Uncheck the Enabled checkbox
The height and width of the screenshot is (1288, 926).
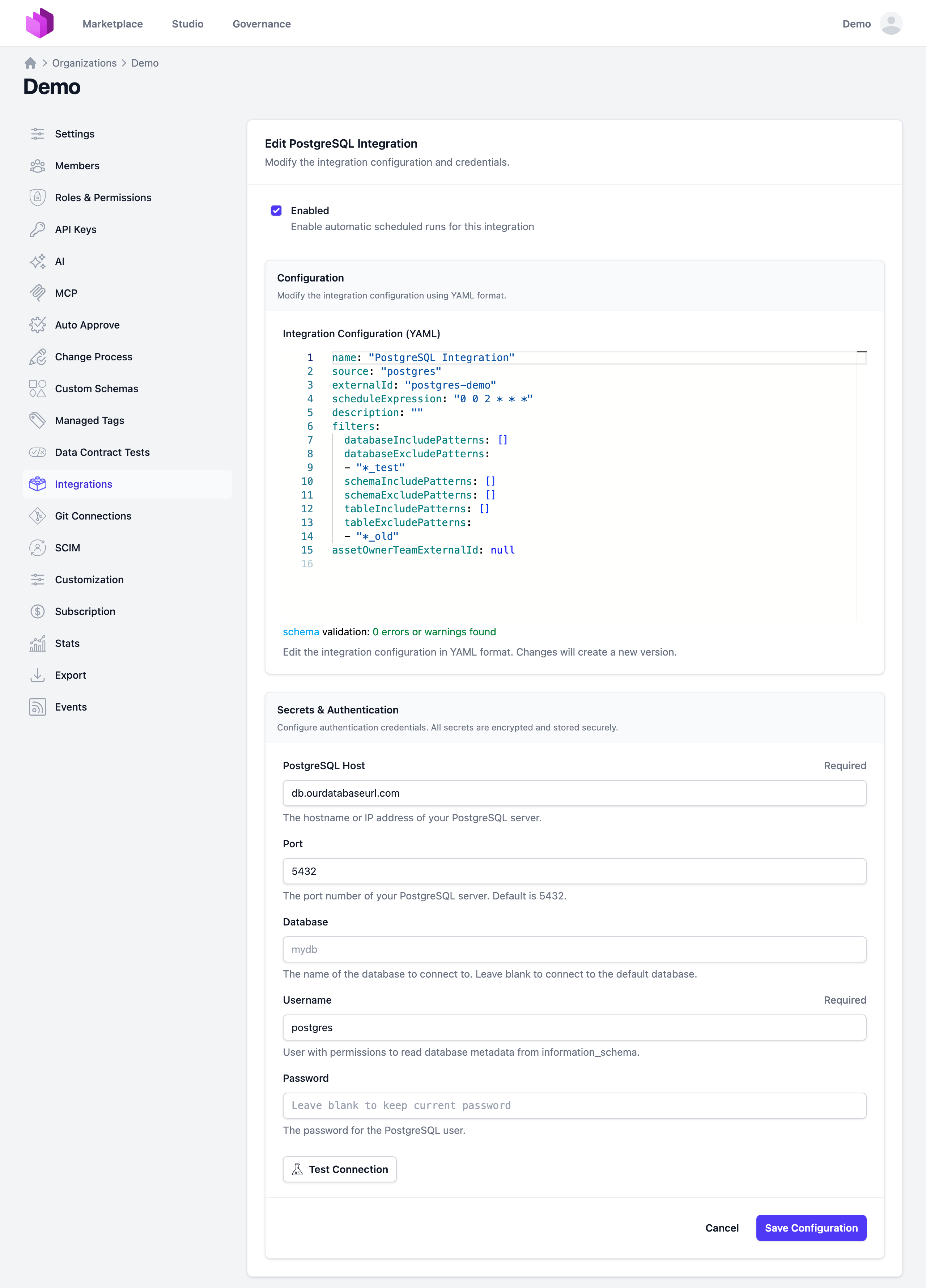click(276, 210)
